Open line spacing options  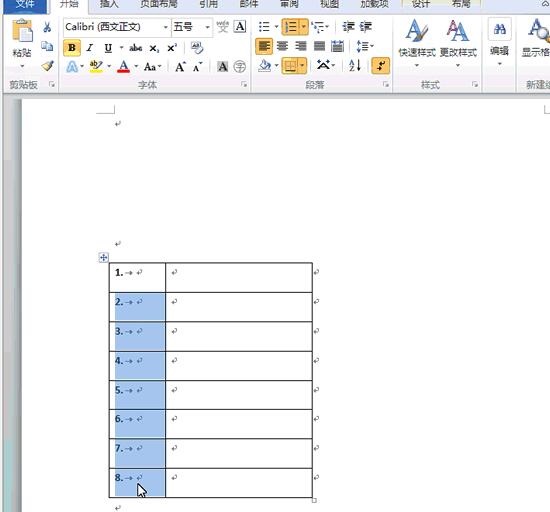tap(365, 46)
